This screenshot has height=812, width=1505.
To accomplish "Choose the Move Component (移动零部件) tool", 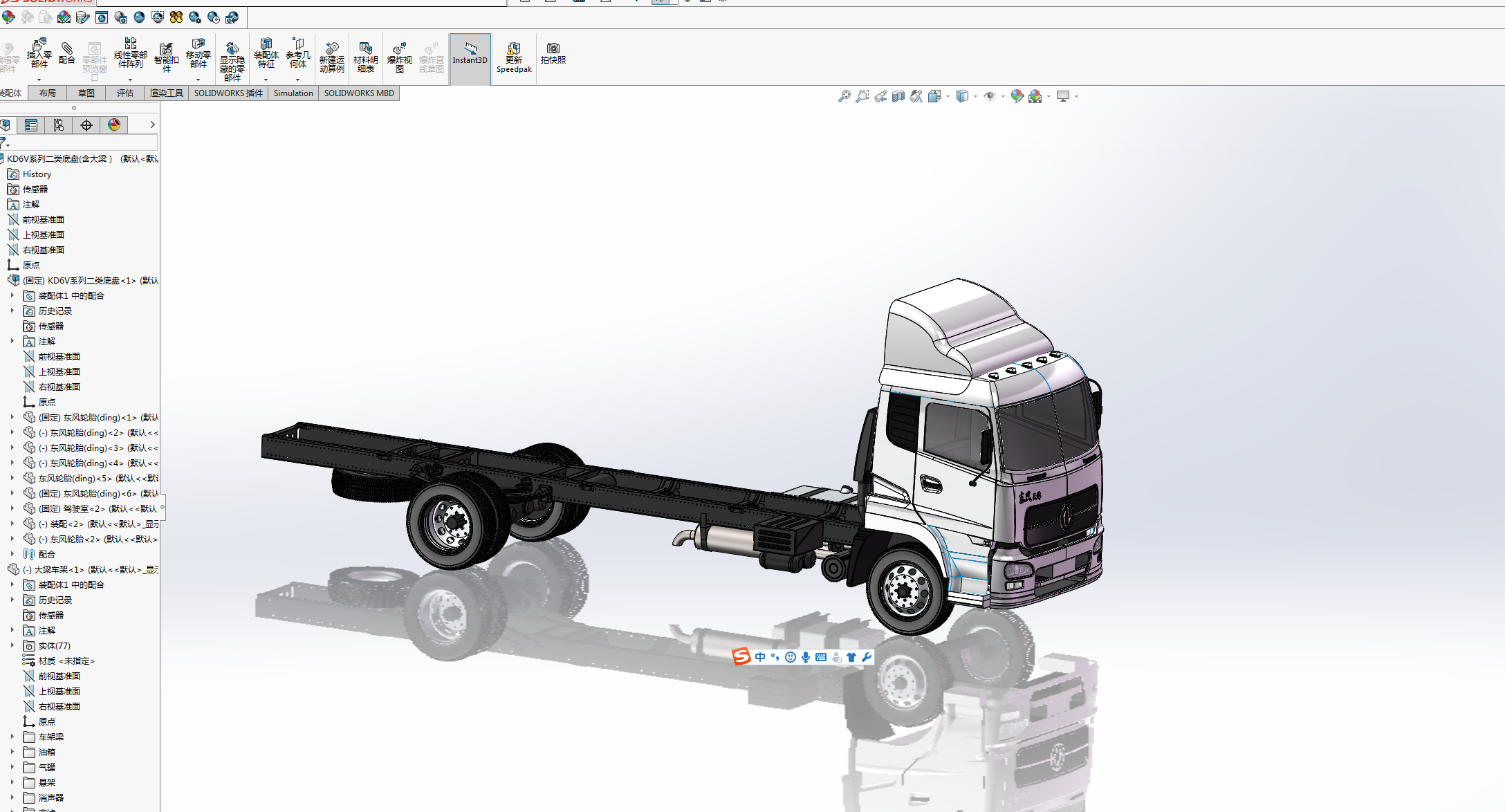I will point(198,53).
